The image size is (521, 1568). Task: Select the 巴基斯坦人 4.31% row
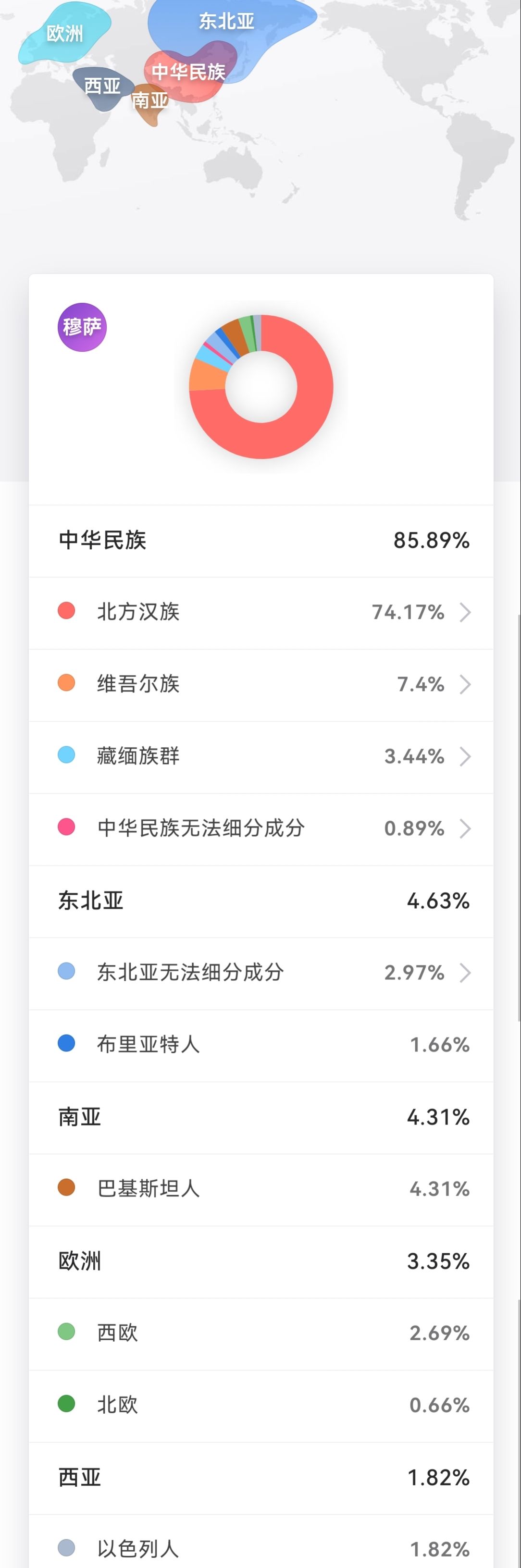[x=261, y=1189]
